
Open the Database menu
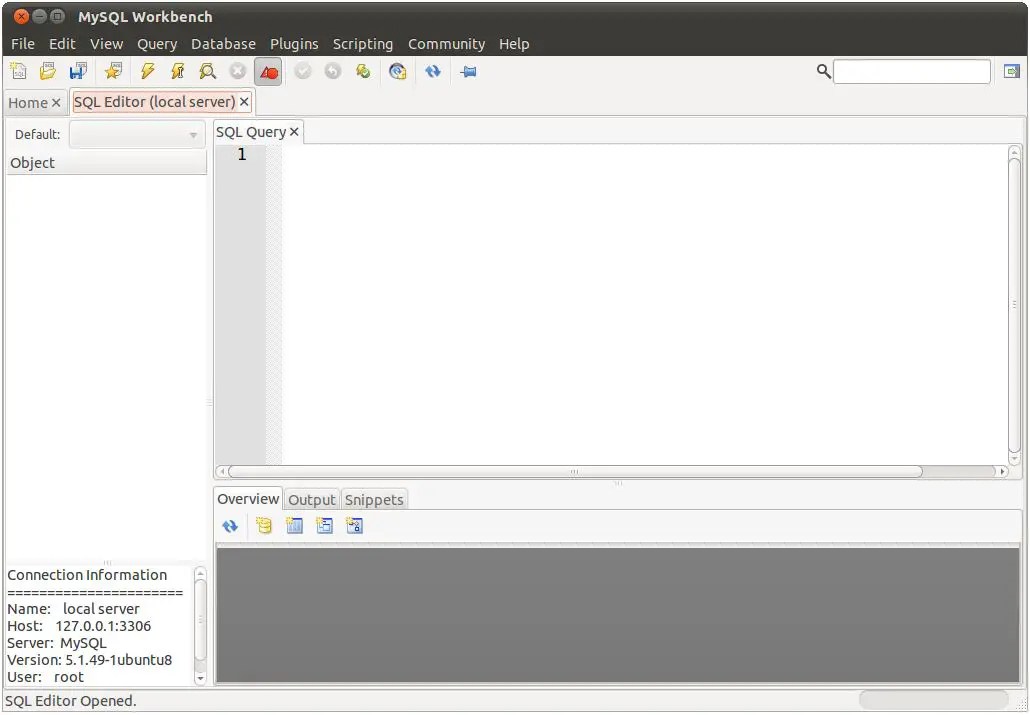click(223, 44)
